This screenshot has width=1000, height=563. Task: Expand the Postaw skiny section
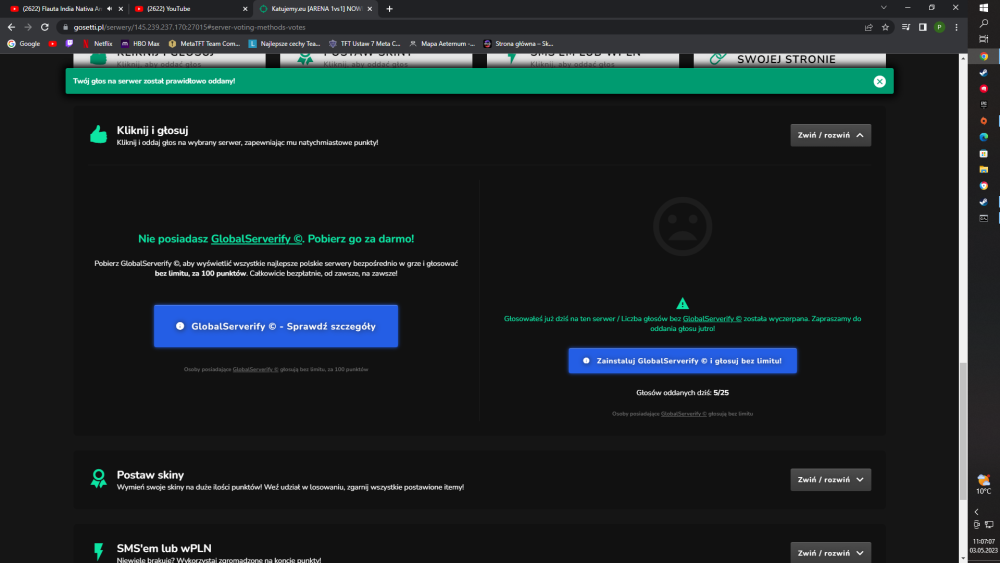click(830, 479)
